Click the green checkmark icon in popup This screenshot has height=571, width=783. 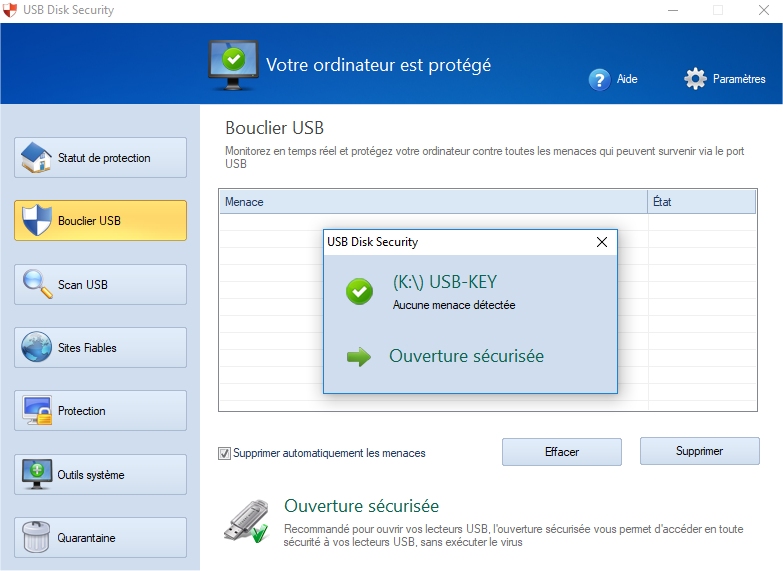pyautogui.click(x=359, y=291)
